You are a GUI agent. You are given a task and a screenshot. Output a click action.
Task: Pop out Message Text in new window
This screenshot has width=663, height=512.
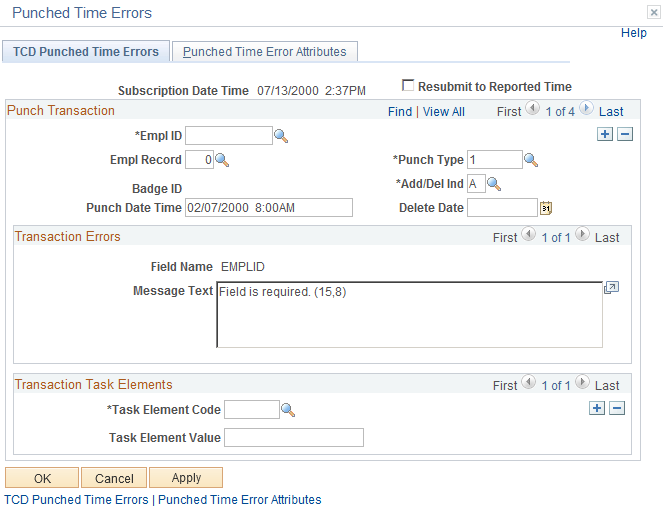(x=611, y=288)
